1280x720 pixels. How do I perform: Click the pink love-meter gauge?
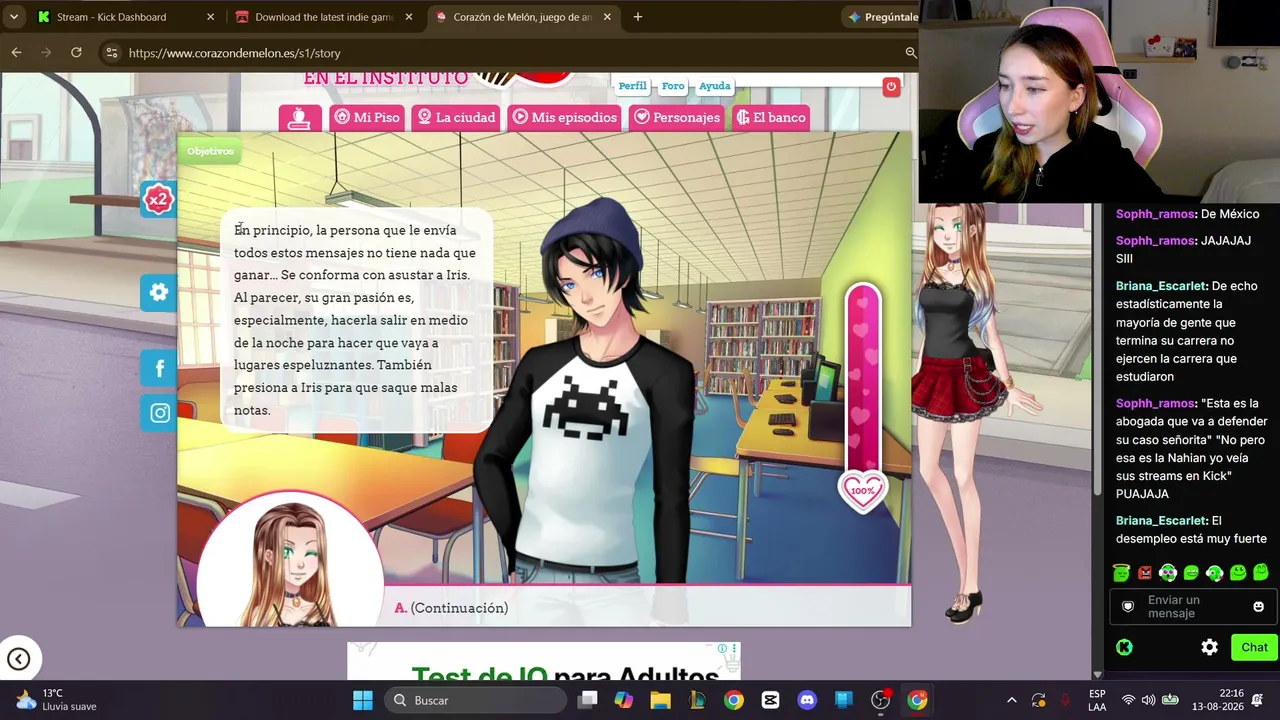coord(863,378)
